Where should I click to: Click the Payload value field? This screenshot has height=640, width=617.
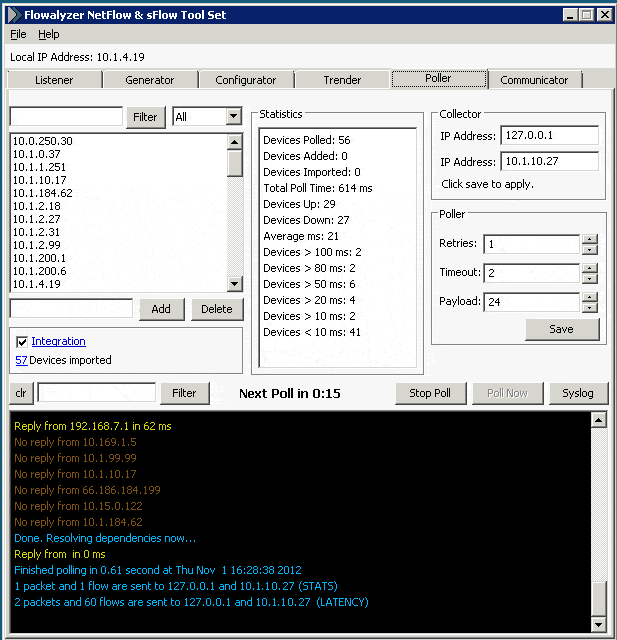coord(531,302)
